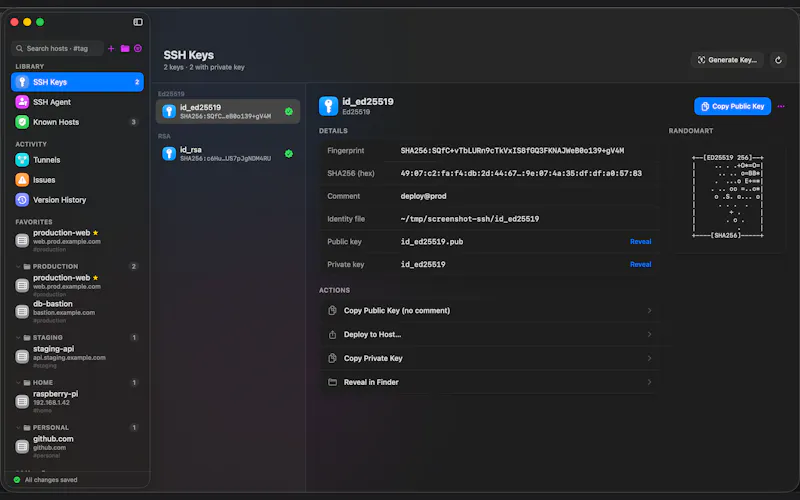The width and height of the screenshot is (800, 500).
Task: Collapse the HOME folder group
Action: click(x=18, y=383)
